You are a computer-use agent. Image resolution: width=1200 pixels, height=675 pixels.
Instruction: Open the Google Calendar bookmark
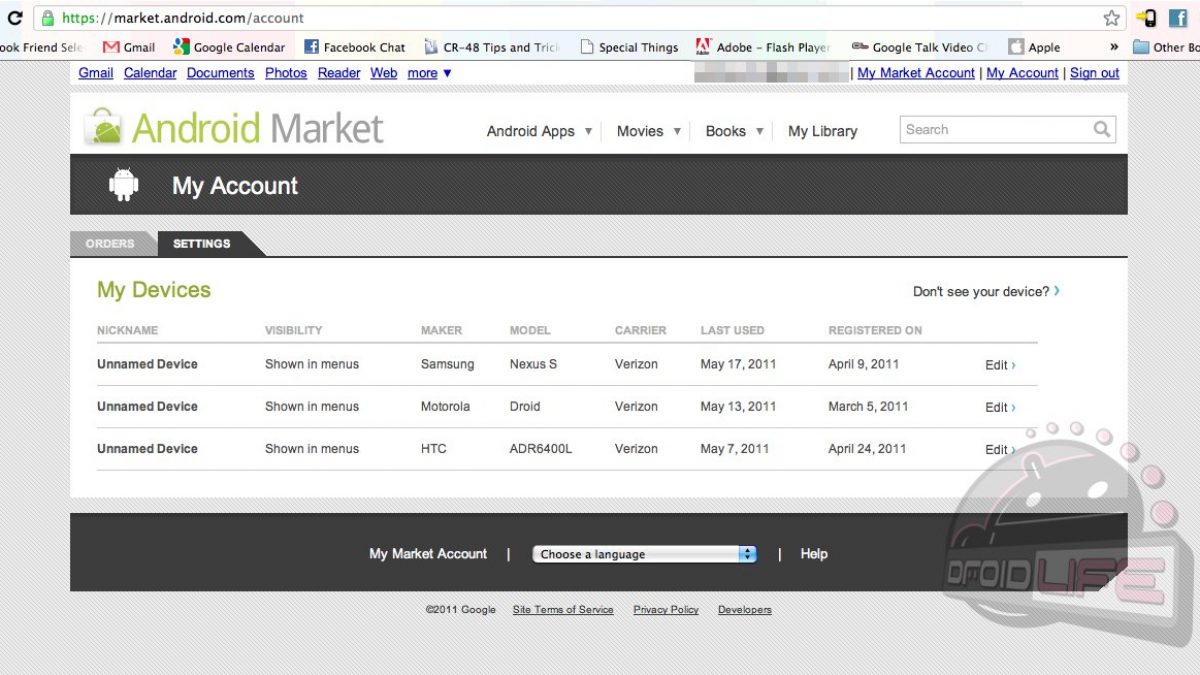pos(229,47)
